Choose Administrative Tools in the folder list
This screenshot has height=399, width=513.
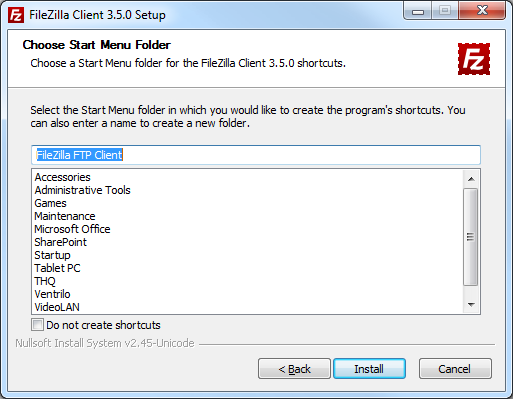(x=82, y=190)
